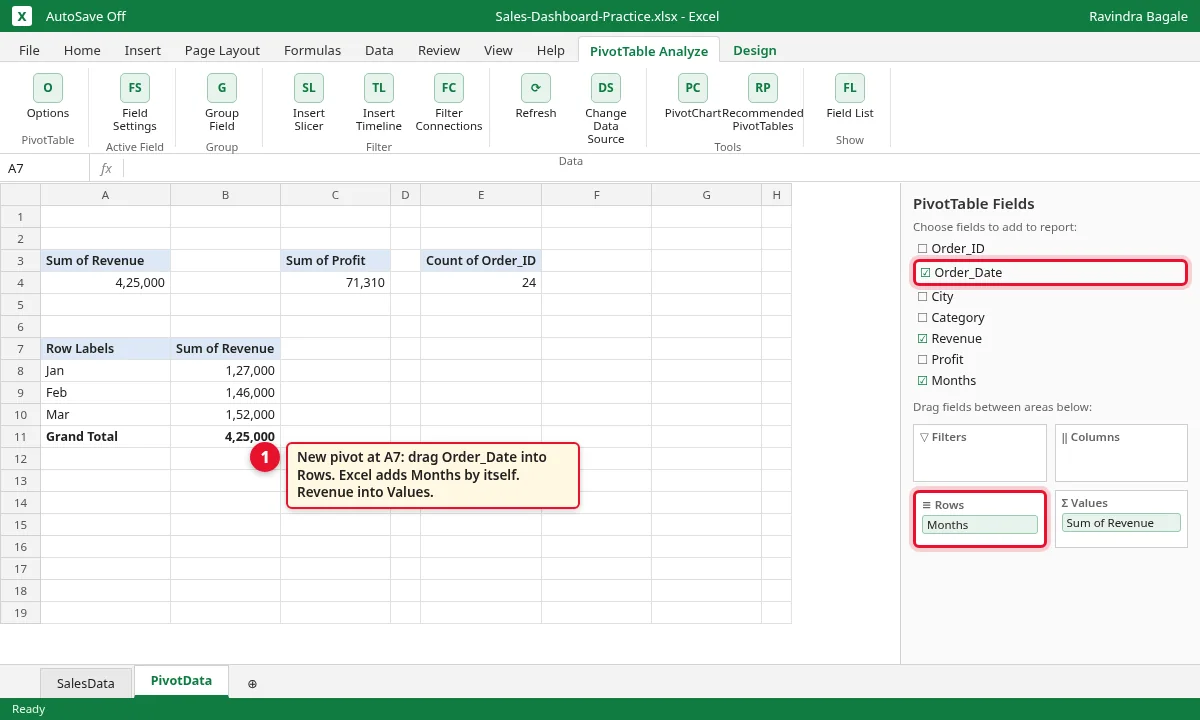
Task: Uncheck the Revenue field
Action: [923, 338]
